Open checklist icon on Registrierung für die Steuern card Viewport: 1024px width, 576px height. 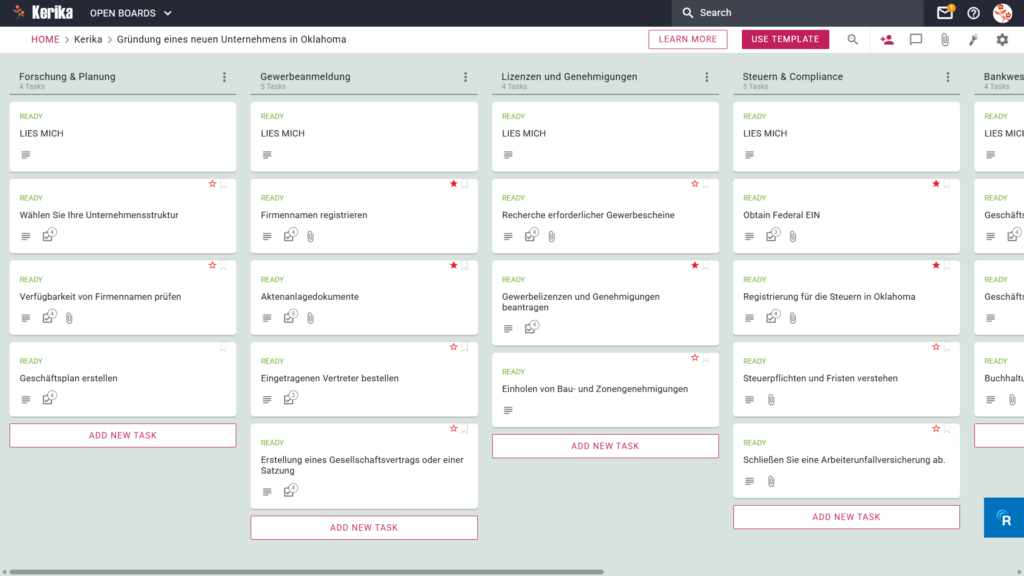click(773, 317)
